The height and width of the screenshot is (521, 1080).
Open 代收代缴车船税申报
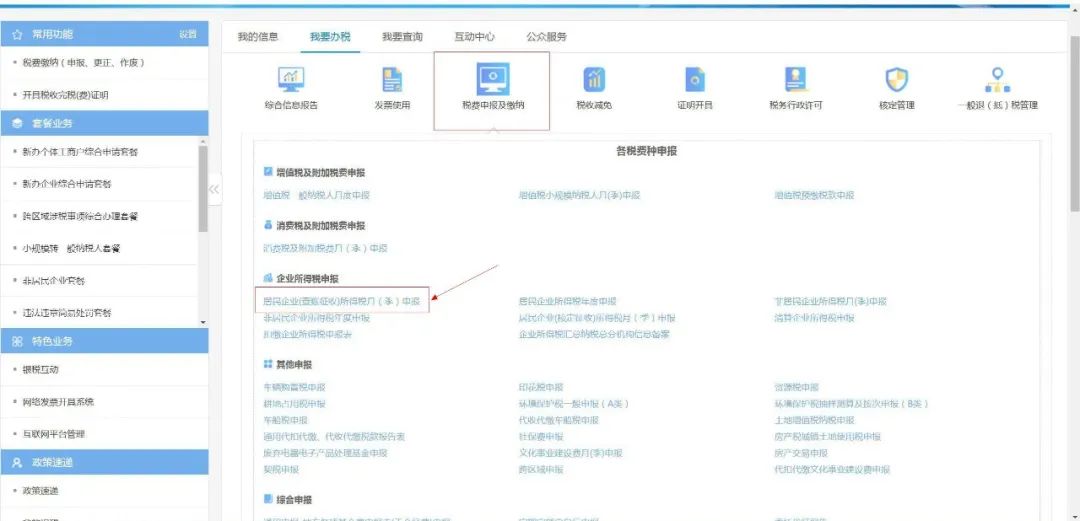559,420
